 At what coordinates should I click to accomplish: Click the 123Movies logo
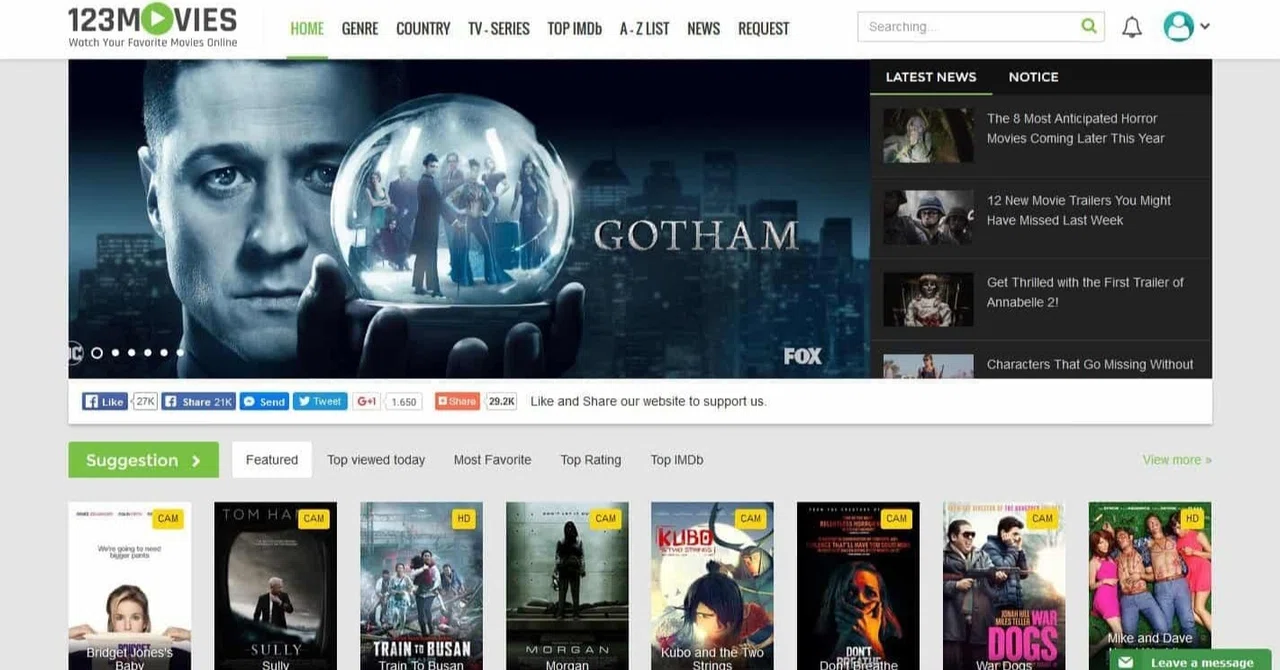pyautogui.click(x=153, y=27)
